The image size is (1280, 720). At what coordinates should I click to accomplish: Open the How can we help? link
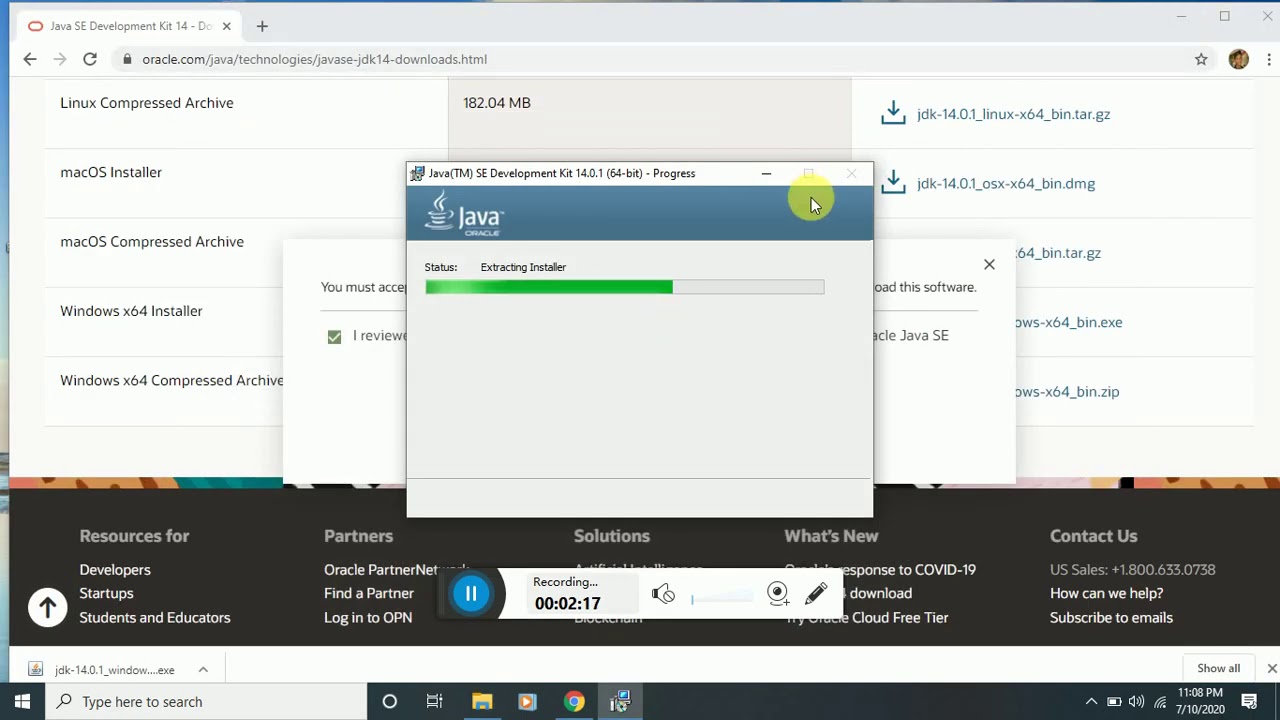click(x=1106, y=593)
